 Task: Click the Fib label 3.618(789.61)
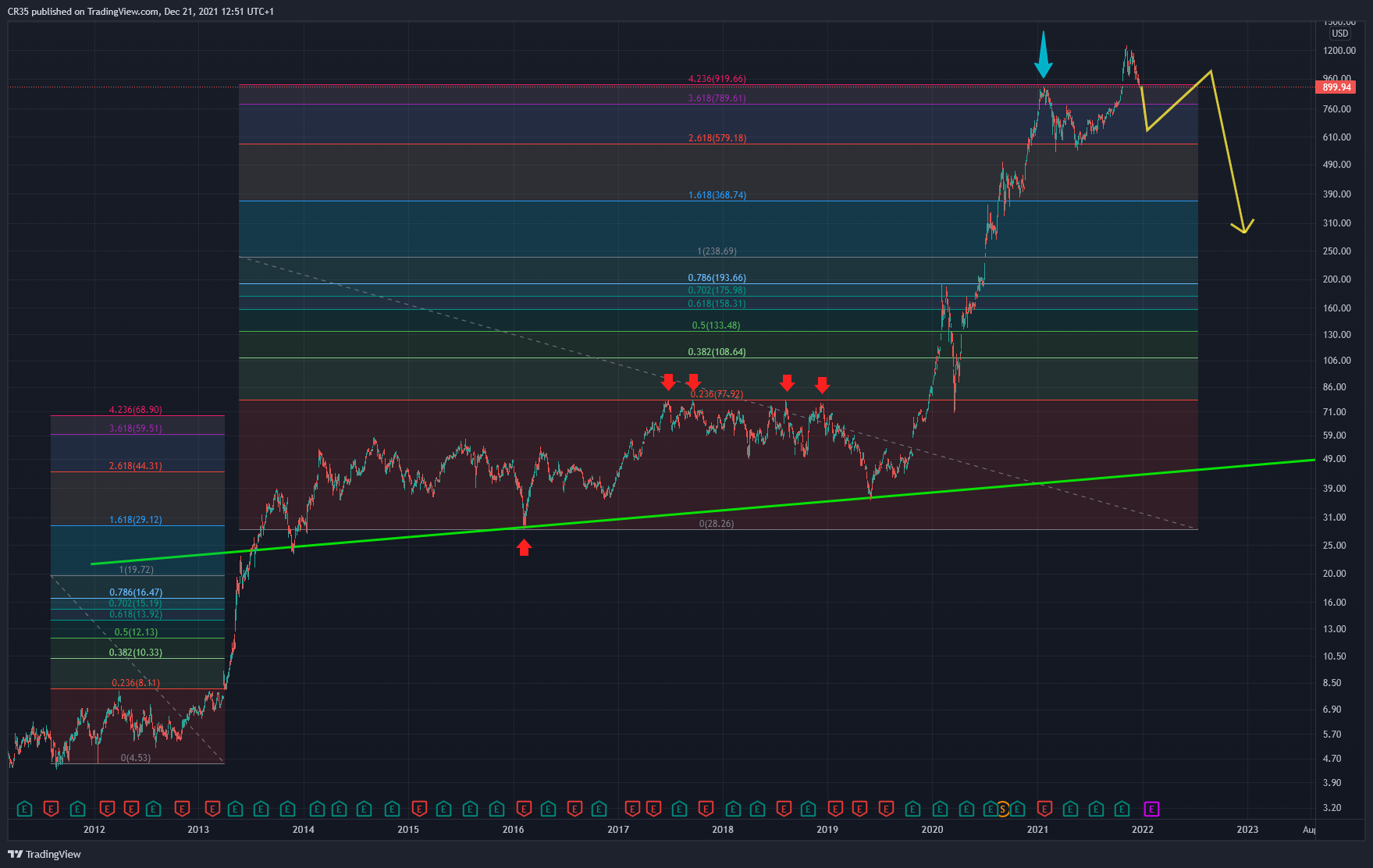[717, 98]
